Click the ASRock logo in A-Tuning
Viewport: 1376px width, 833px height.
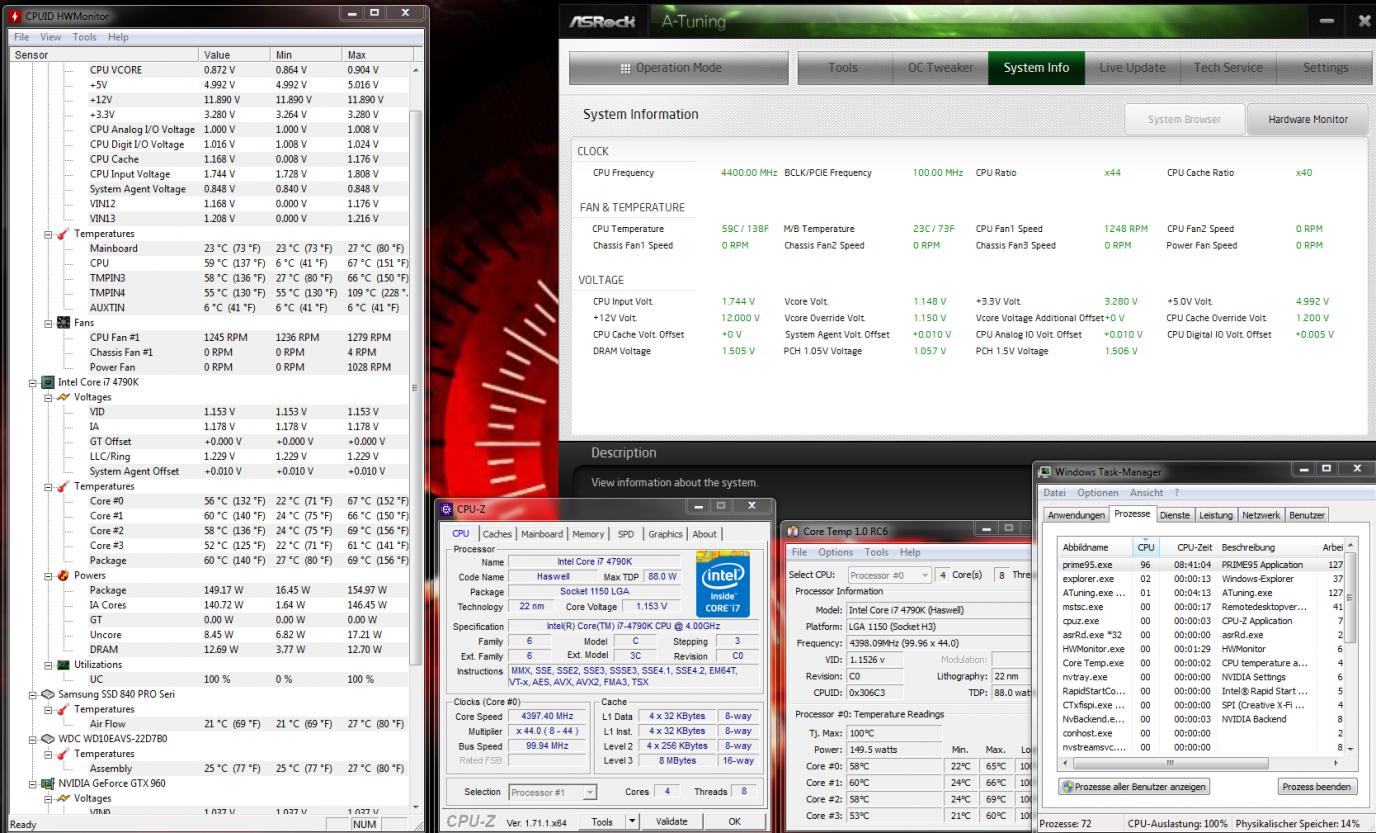tap(601, 21)
